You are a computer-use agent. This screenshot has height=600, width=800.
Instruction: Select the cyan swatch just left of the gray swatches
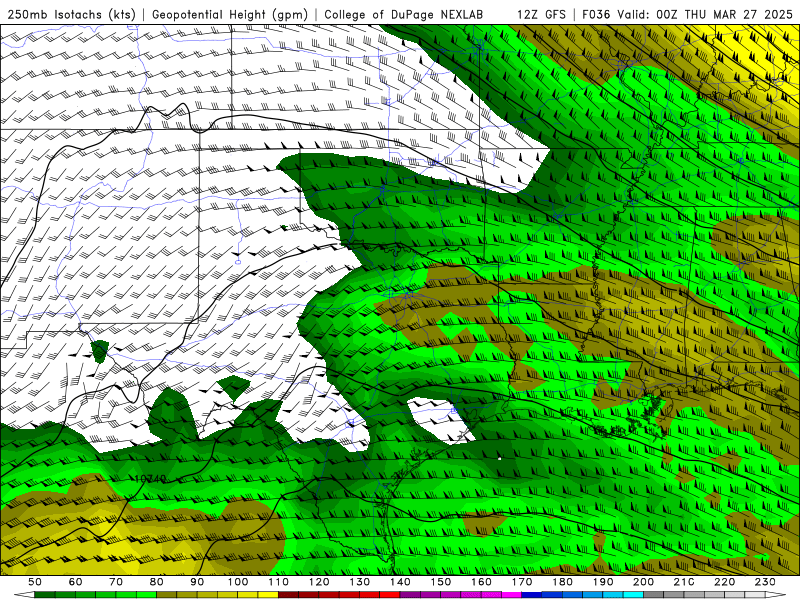click(x=634, y=595)
